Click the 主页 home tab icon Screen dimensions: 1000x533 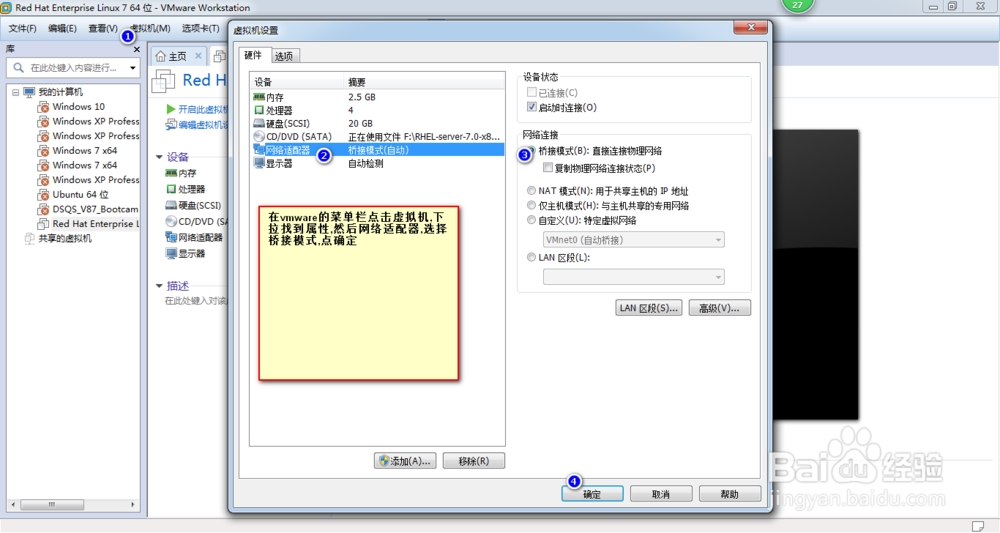[161, 56]
